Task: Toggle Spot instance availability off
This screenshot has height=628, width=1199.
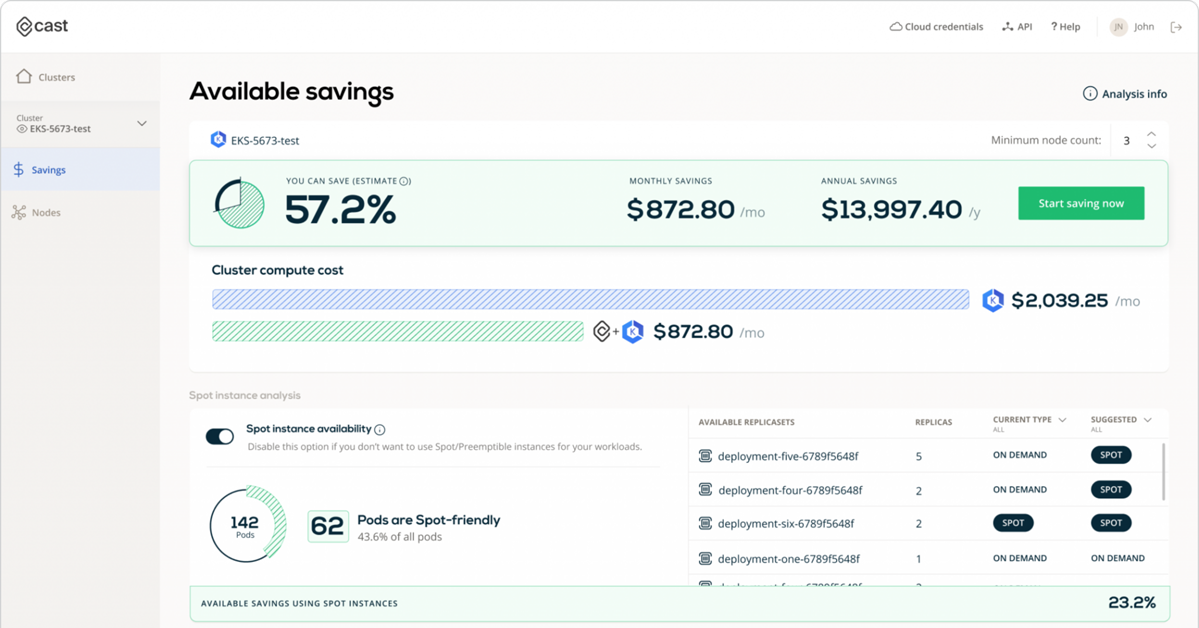Action: point(219,436)
